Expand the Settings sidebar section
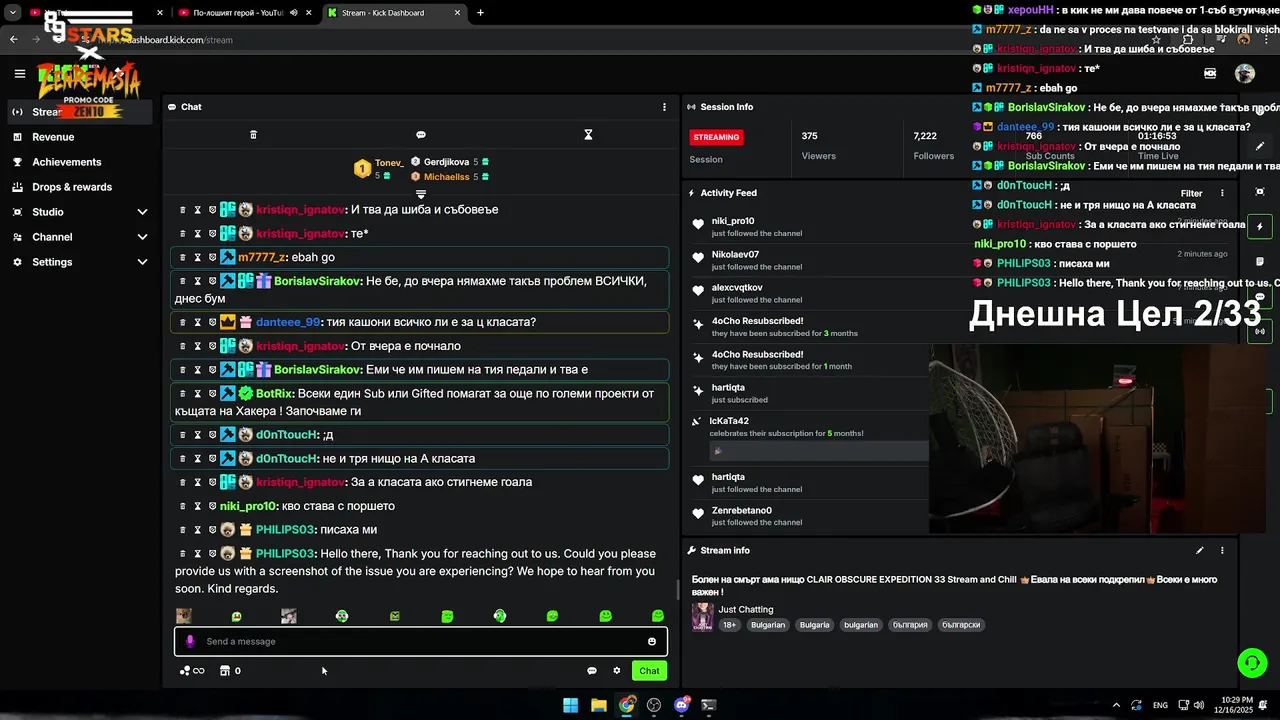 coord(80,262)
